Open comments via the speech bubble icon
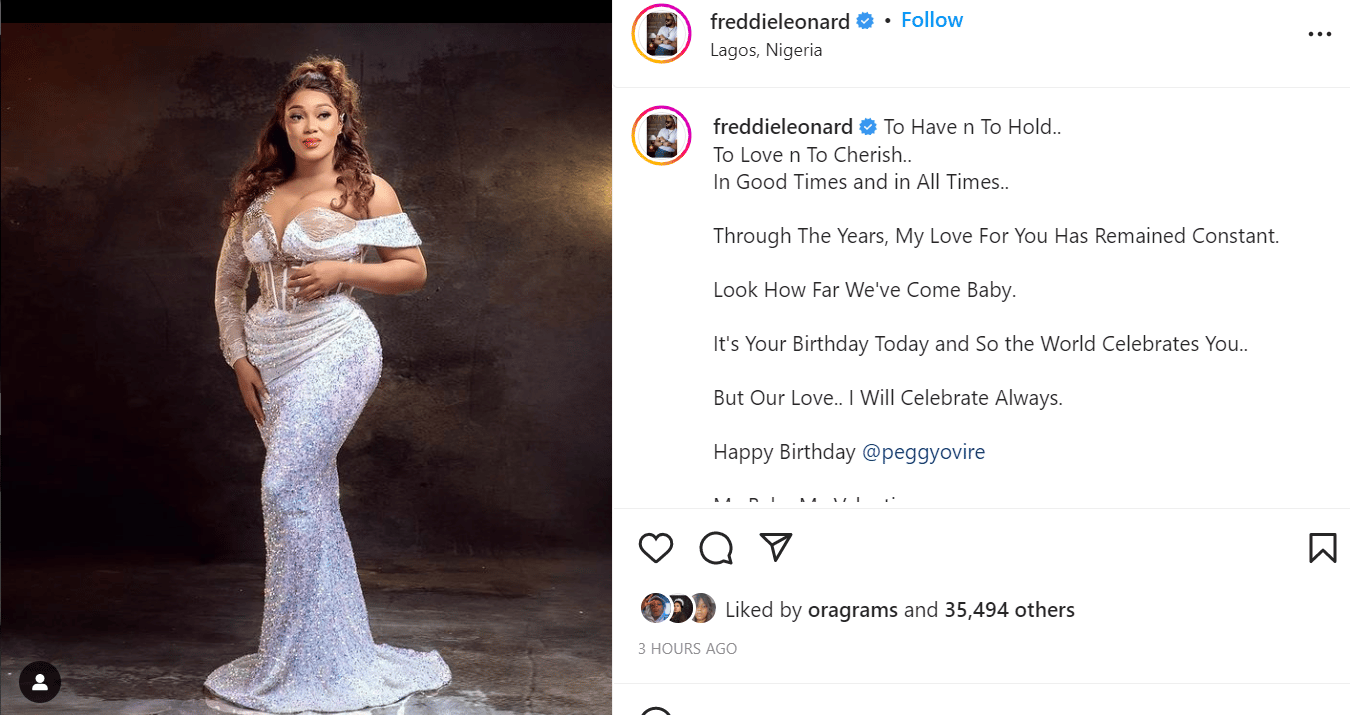Image resolution: width=1350 pixels, height=715 pixels. point(716,548)
